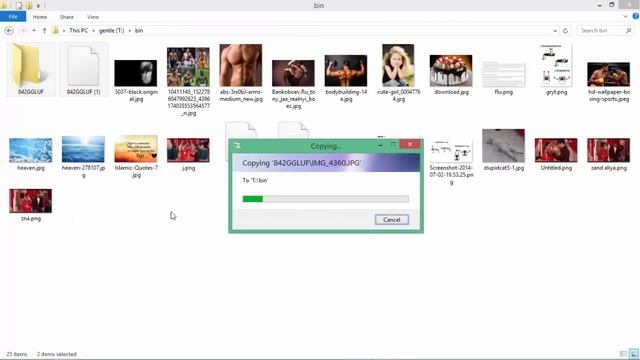640x360 pixels.
Task: Click 'gentle (T:)' breadcrumb in address bar
Action: coord(111,31)
